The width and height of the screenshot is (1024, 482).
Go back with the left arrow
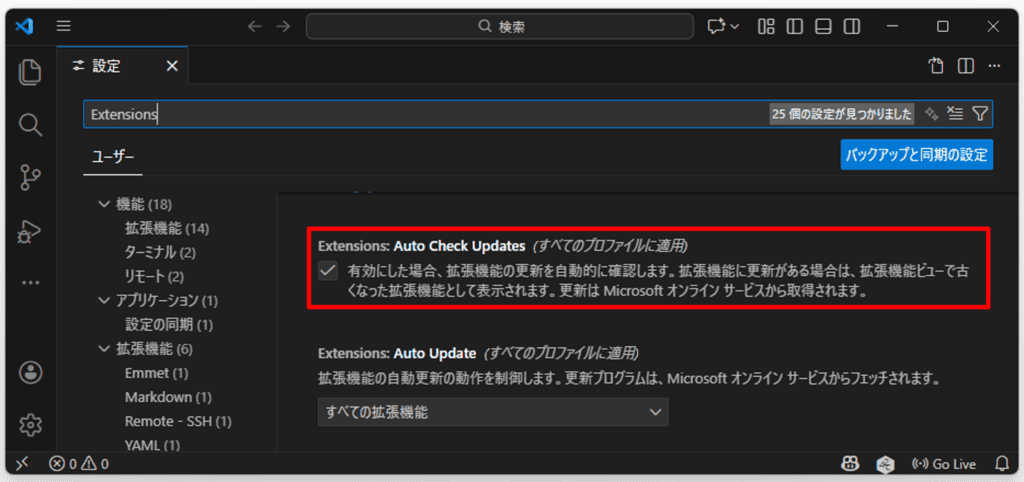(255, 26)
